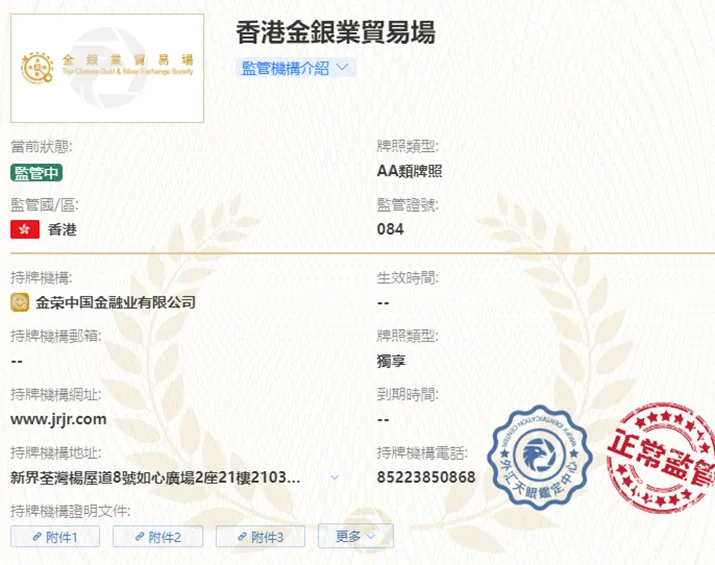This screenshot has width=715, height=565.
Task: Select the phone number 85223850868
Action: pyautogui.click(x=426, y=477)
